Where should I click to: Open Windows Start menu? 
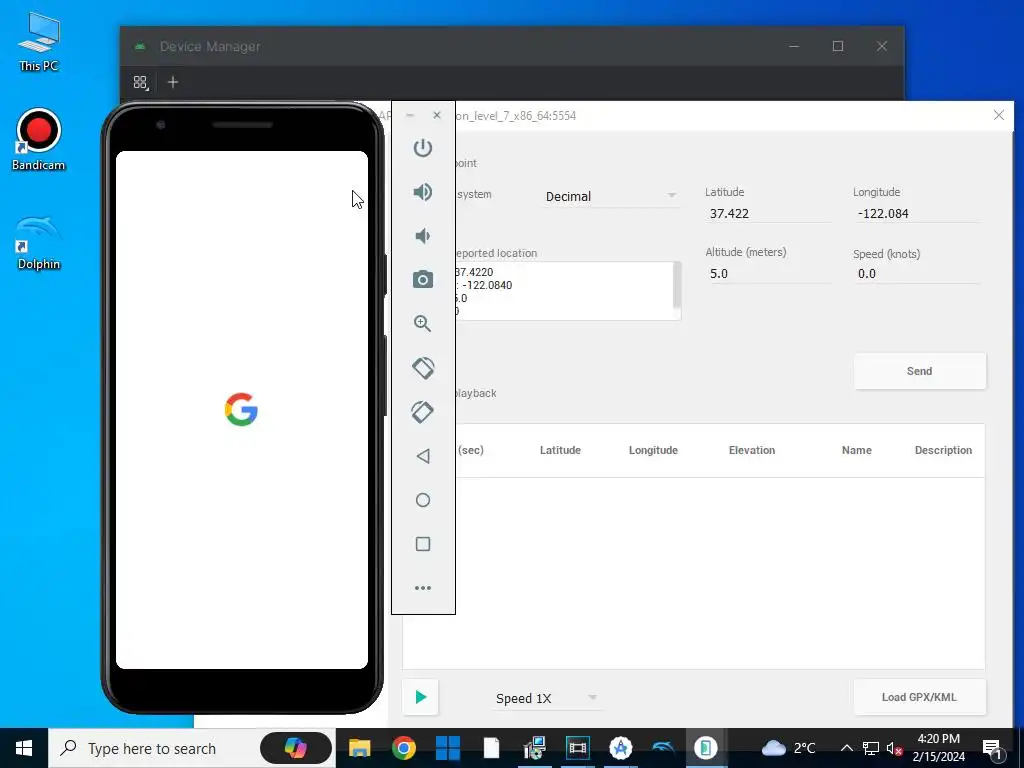24,748
